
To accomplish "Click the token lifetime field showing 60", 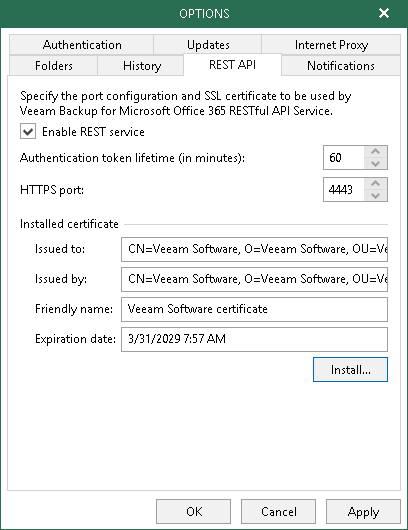I will [x=344, y=158].
